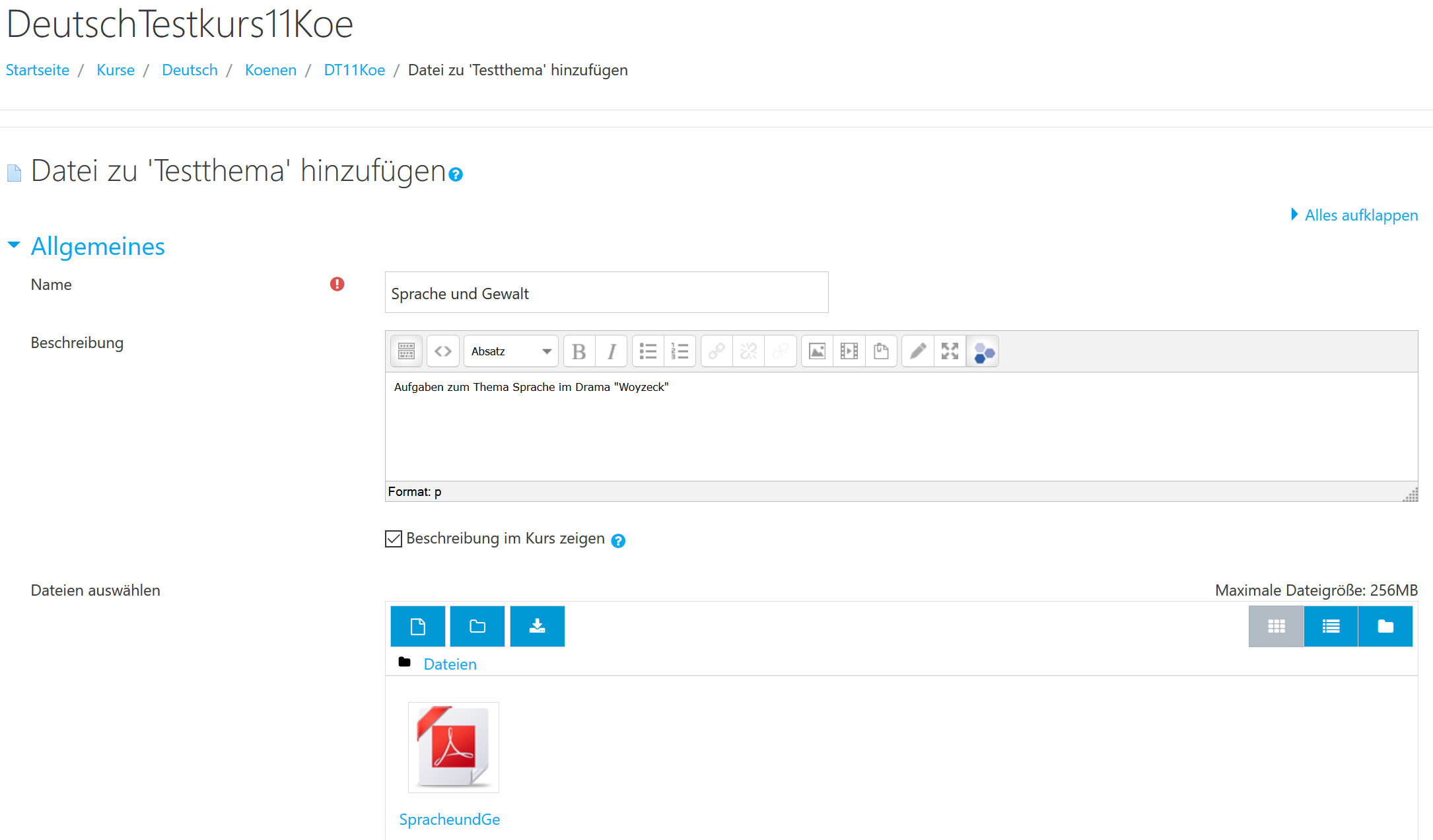Uncheck 'Beschreibung im Kurs zeigen' checkbox
This screenshot has width=1433, height=840.
point(394,539)
